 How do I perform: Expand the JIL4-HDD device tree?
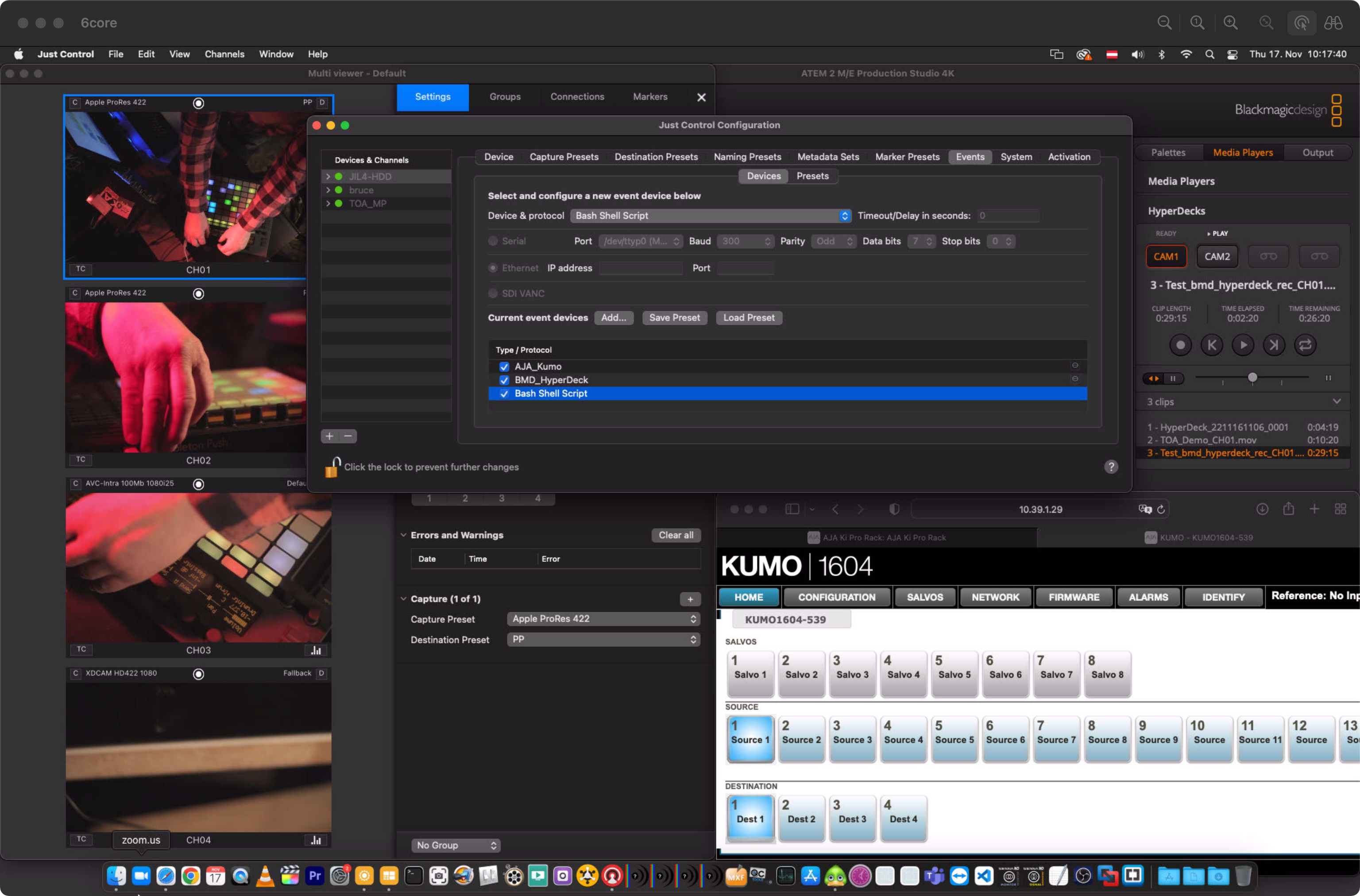tap(328, 177)
